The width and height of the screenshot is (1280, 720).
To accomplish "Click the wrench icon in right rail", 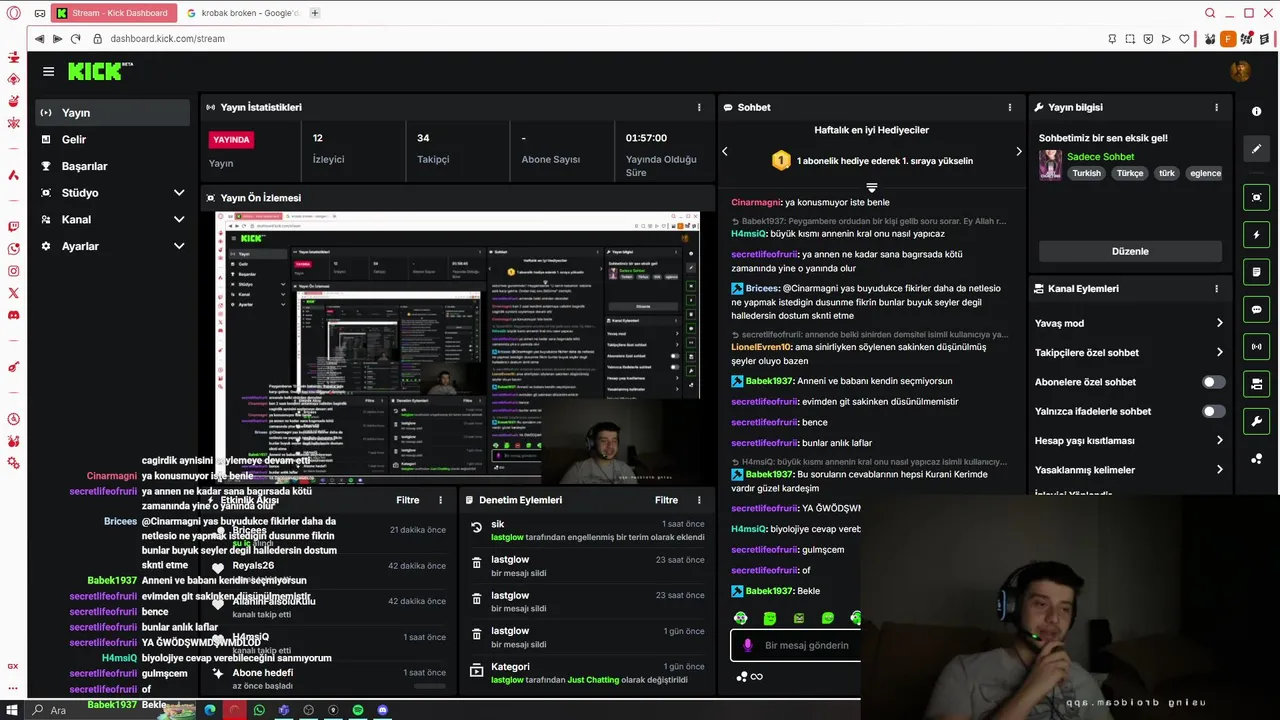I will coord(1257,421).
